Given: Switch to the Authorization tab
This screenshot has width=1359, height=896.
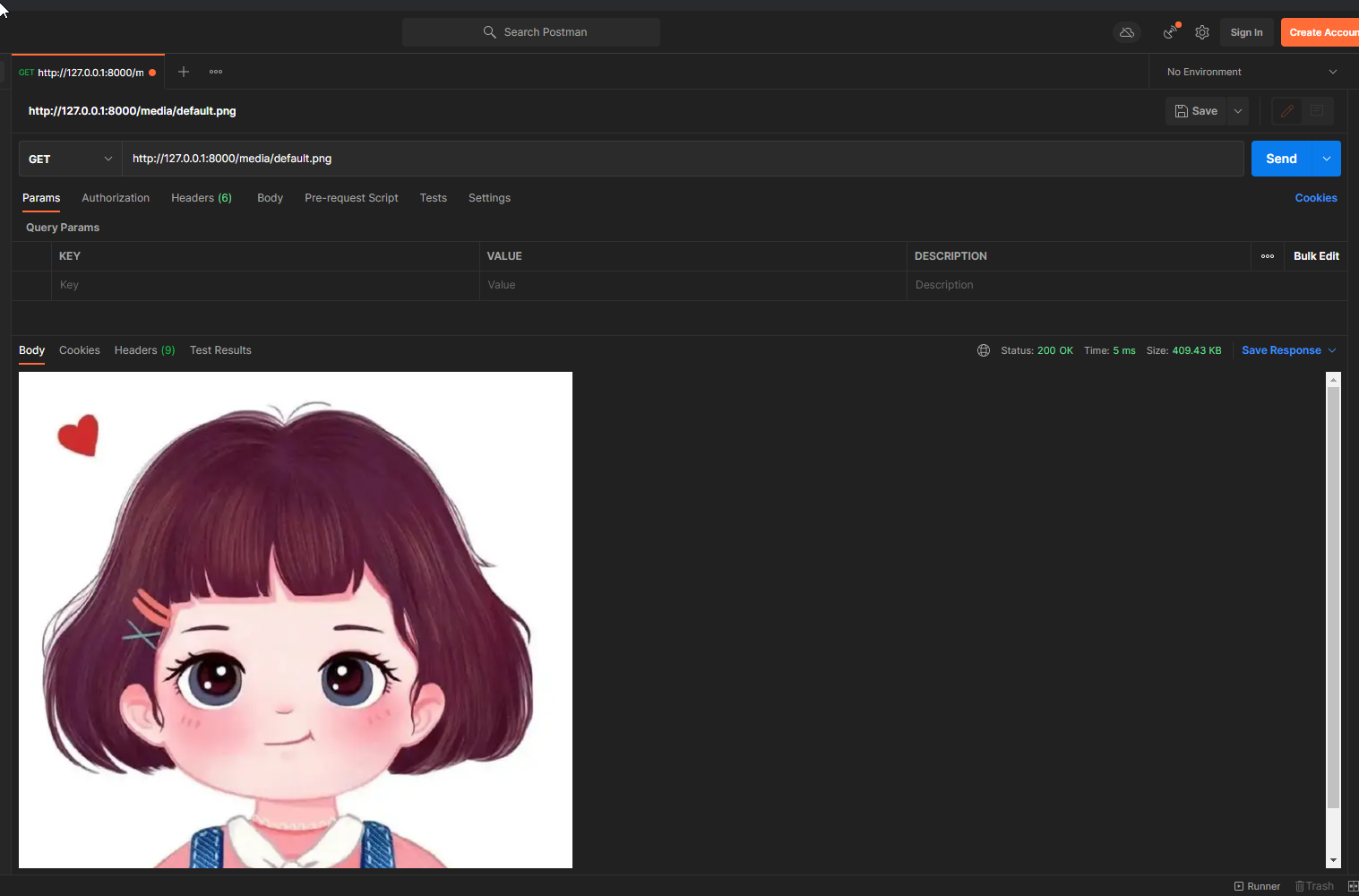Looking at the screenshot, I should click(116, 198).
